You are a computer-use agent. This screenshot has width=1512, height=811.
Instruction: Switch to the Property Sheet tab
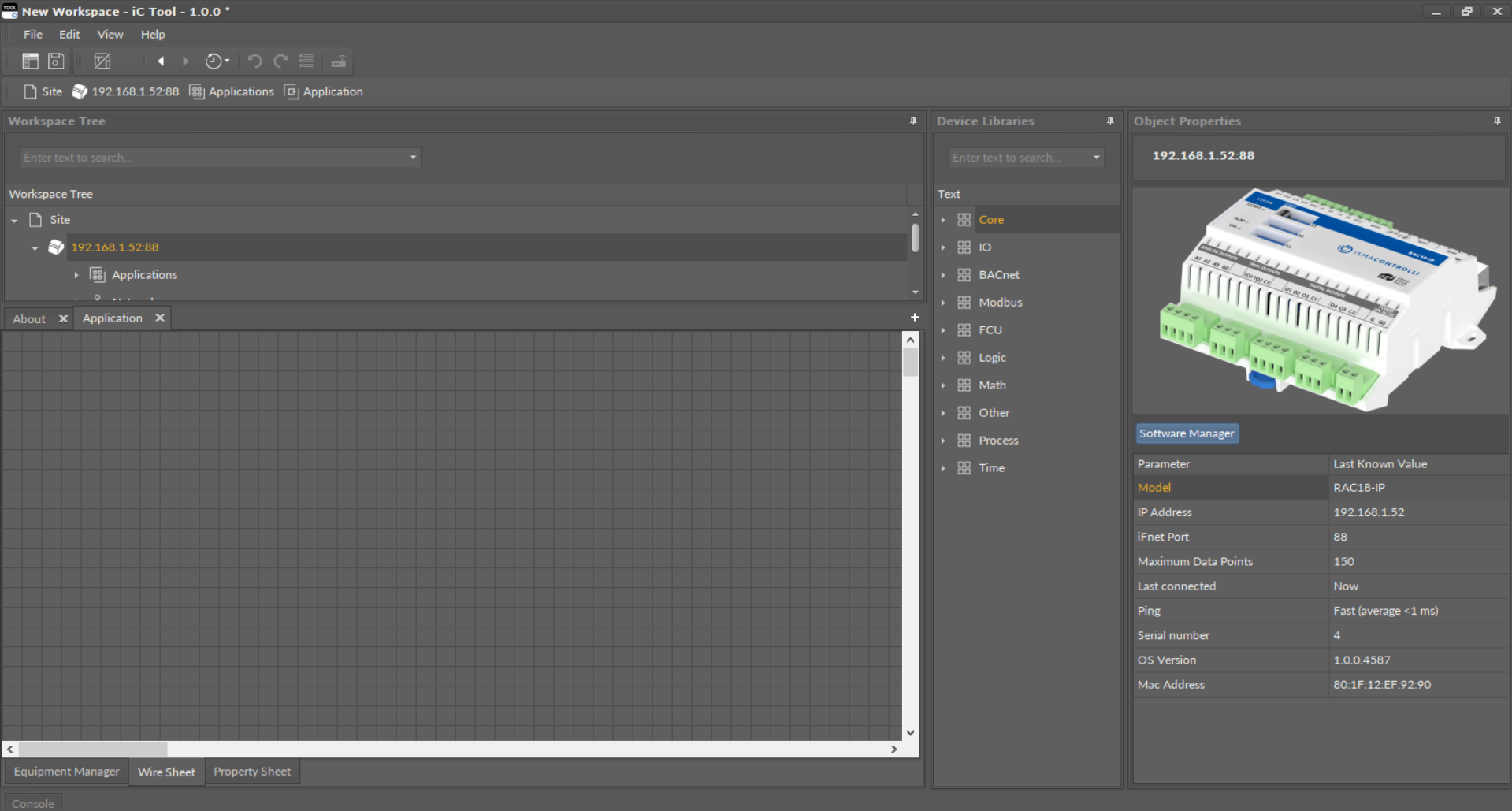pos(251,772)
